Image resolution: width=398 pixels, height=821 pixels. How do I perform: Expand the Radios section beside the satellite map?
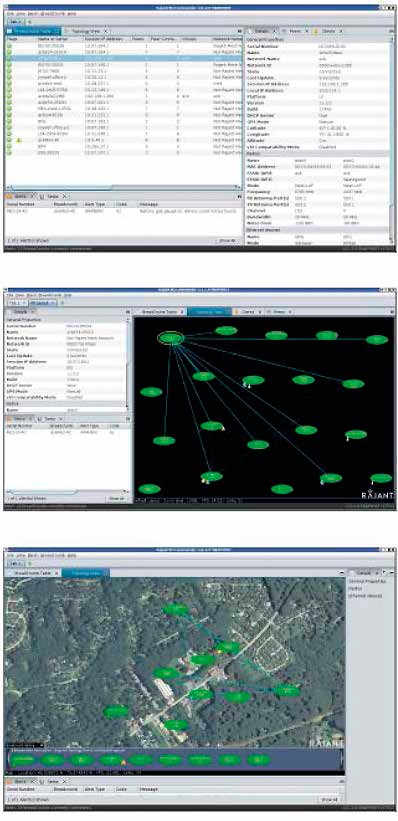tap(355, 589)
